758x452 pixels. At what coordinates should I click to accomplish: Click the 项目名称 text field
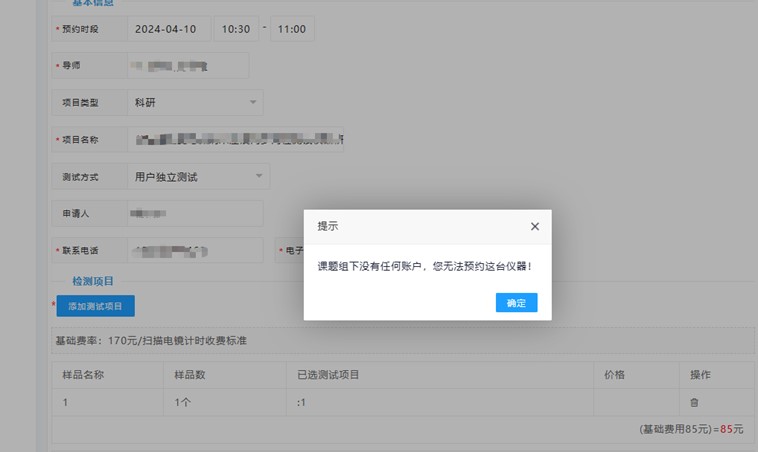(236, 140)
